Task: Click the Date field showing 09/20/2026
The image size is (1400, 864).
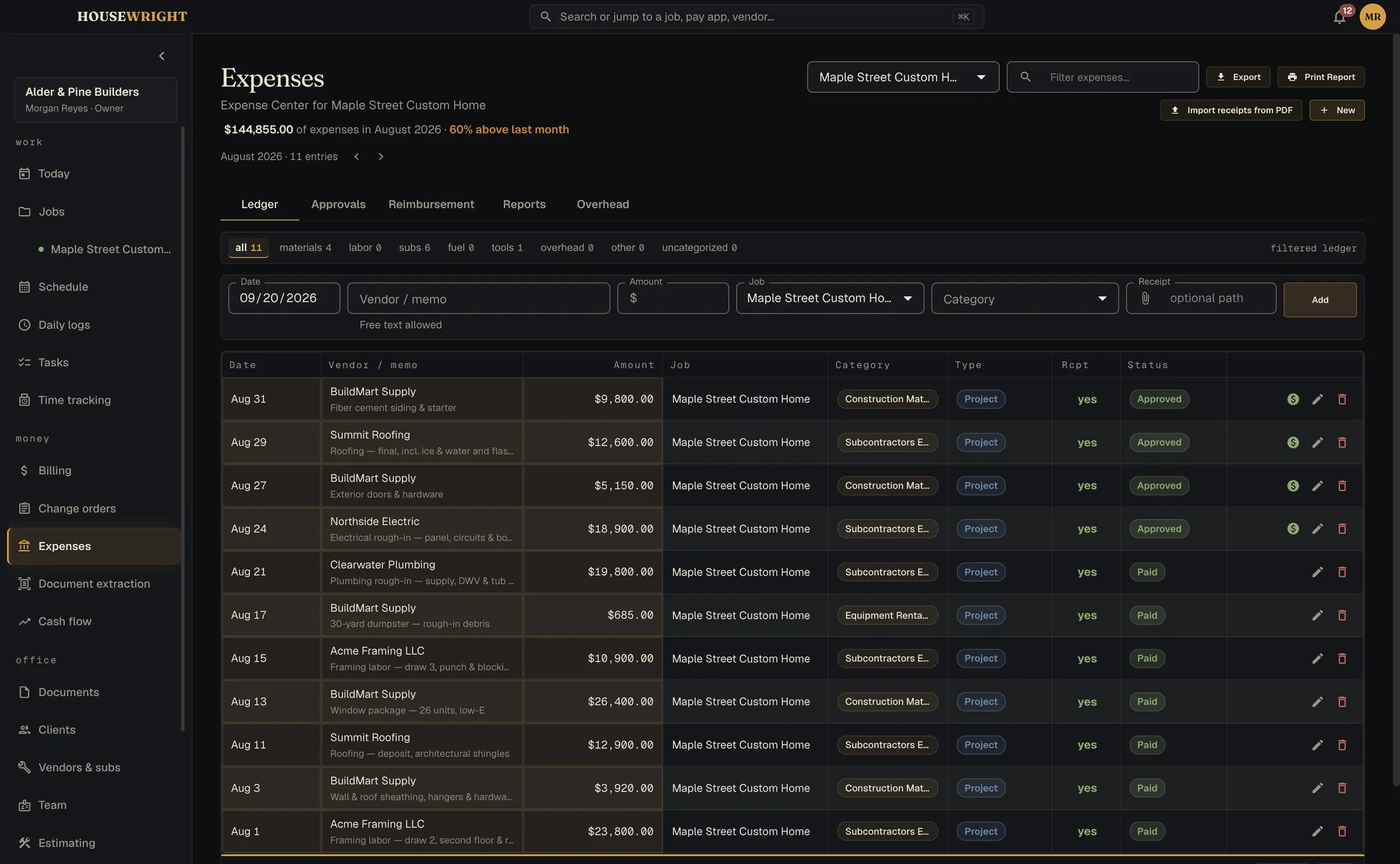Action: pyautogui.click(x=284, y=298)
